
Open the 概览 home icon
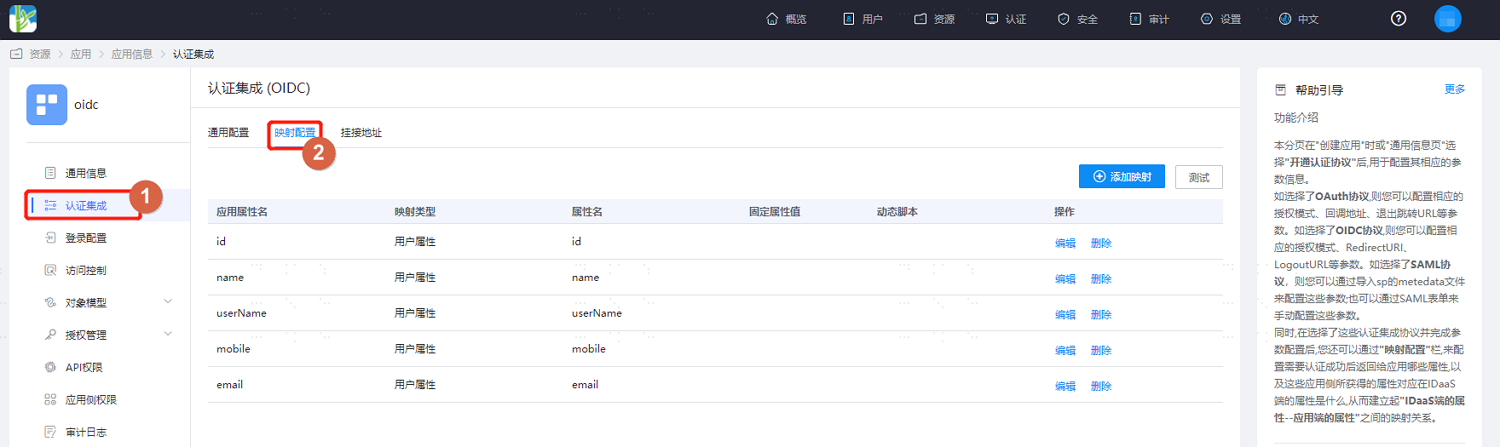pyautogui.click(x=772, y=19)
